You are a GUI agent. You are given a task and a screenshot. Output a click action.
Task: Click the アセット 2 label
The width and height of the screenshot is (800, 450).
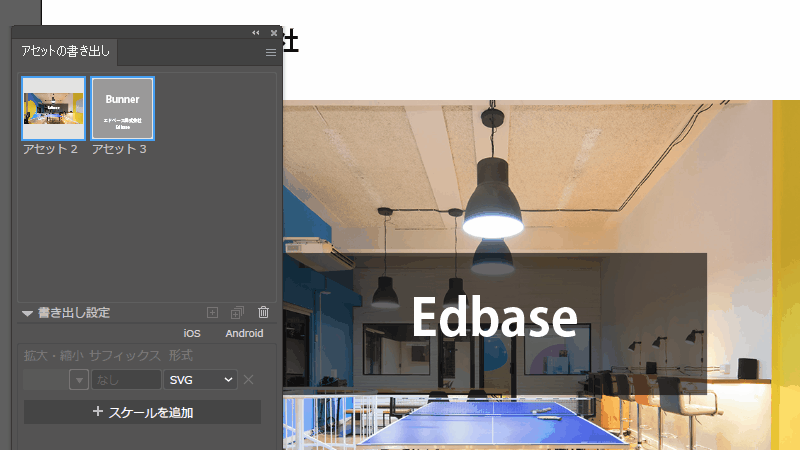[x=50, y=149]
